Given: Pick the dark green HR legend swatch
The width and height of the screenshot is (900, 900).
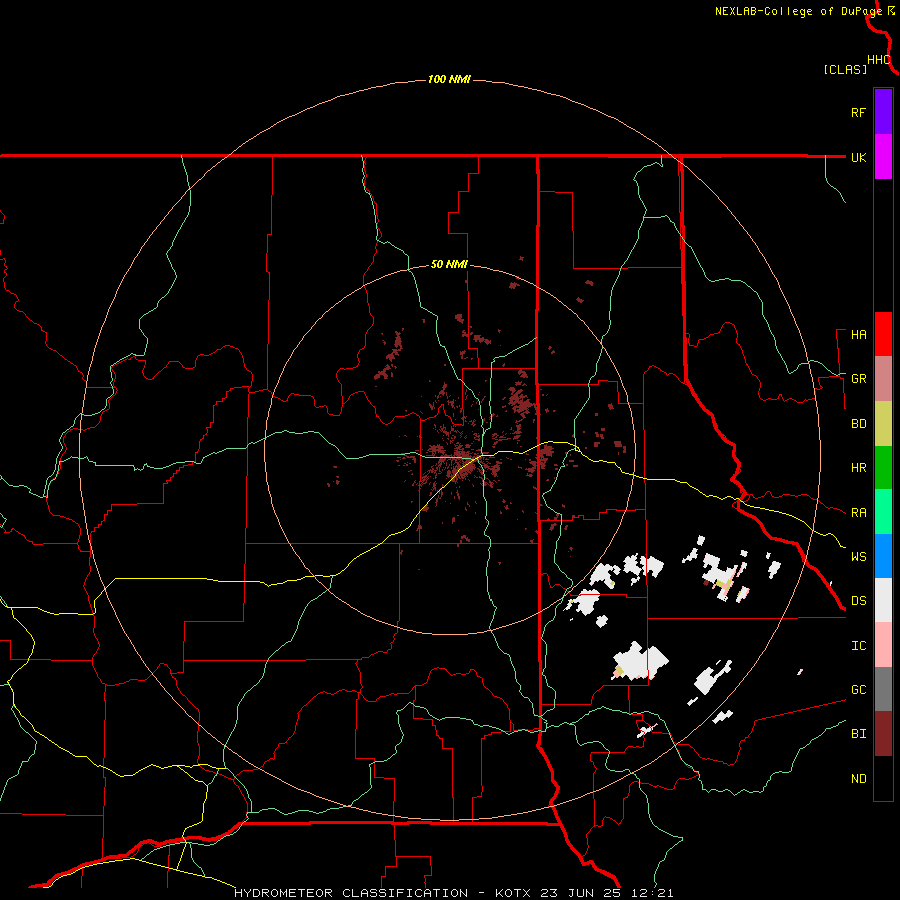Looking at the screenshot, I should 883,468.
